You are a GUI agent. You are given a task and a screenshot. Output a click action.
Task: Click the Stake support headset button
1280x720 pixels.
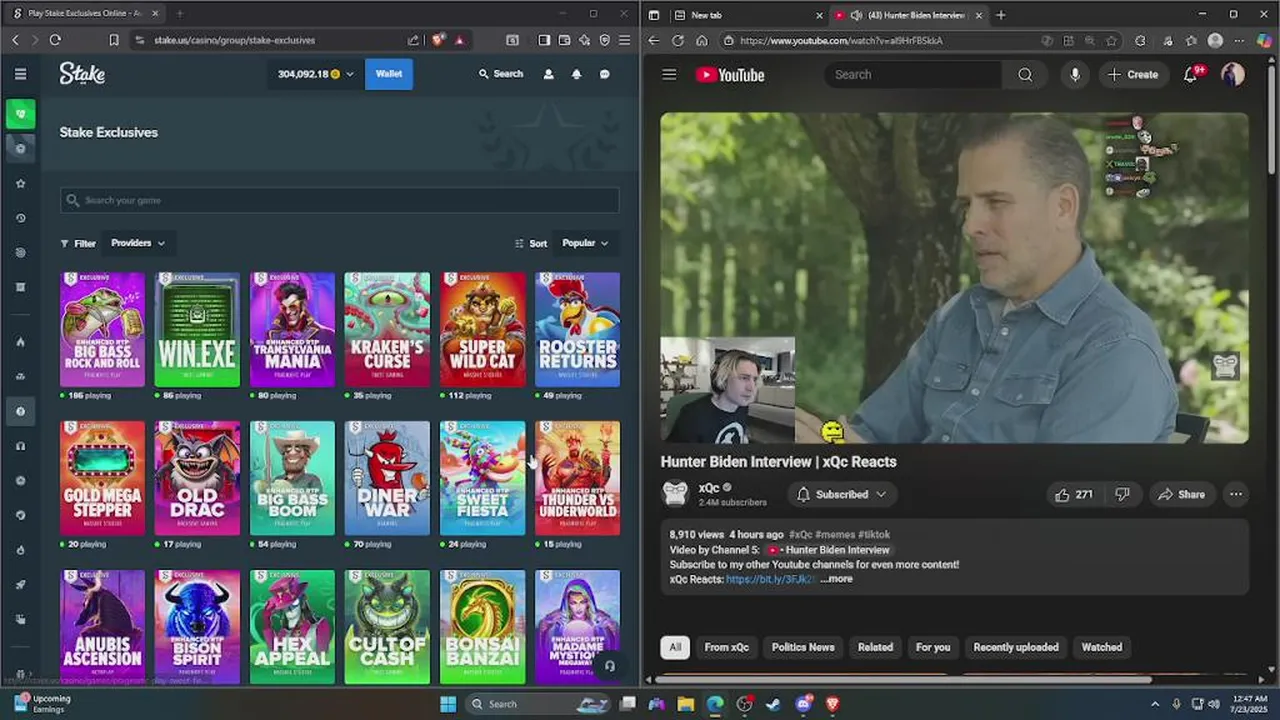tap(609, 665)
